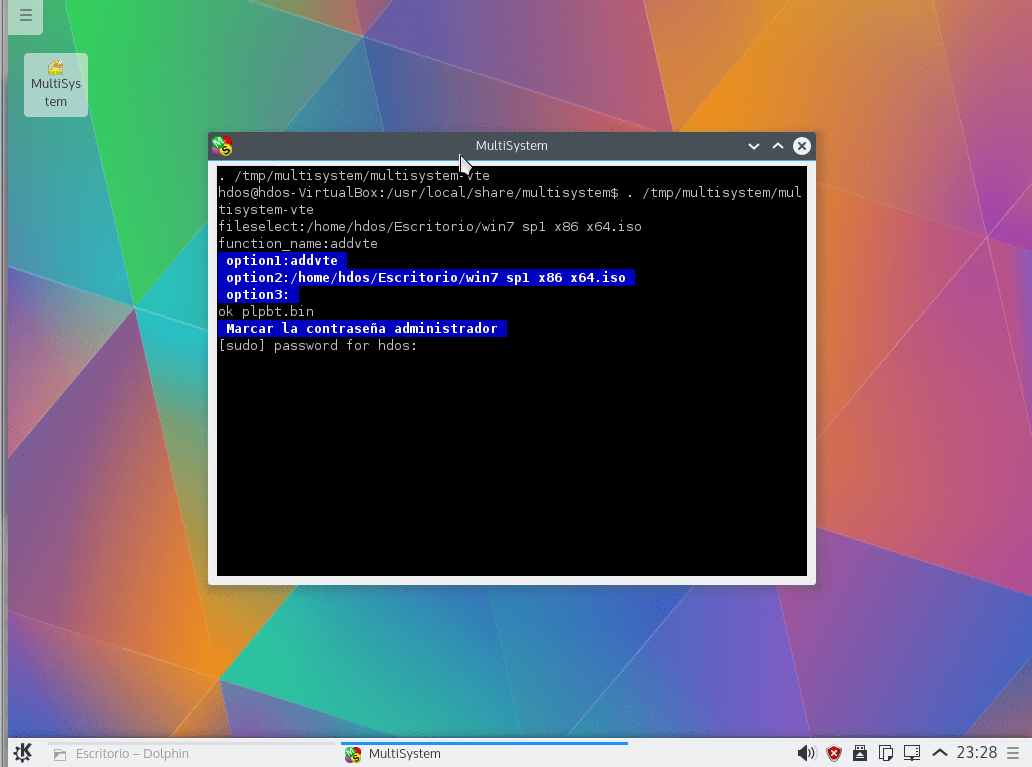Click the MultiSystem window title text
Screen dimensions: 1032x767
coord(511,145)
